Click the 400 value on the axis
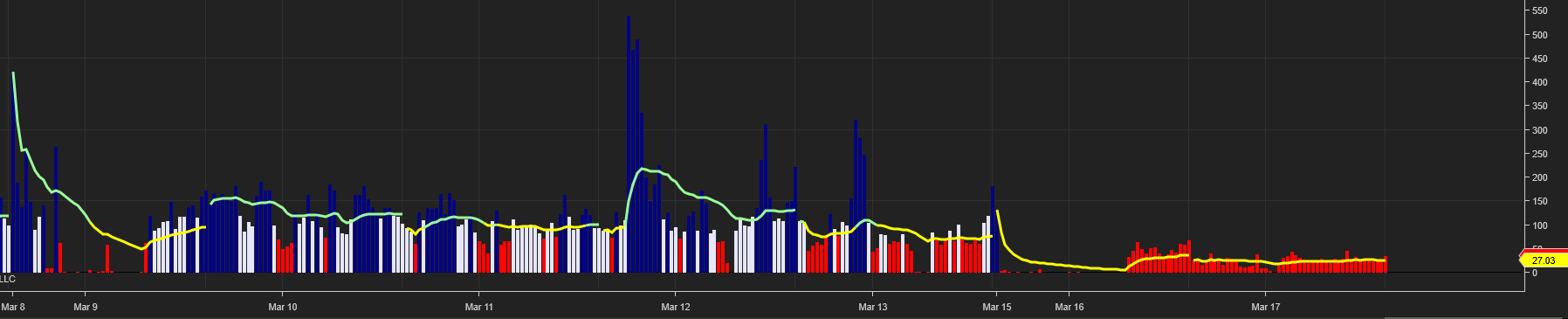The height and width of the screenshot is (319, 1568). click(1540, 82)
